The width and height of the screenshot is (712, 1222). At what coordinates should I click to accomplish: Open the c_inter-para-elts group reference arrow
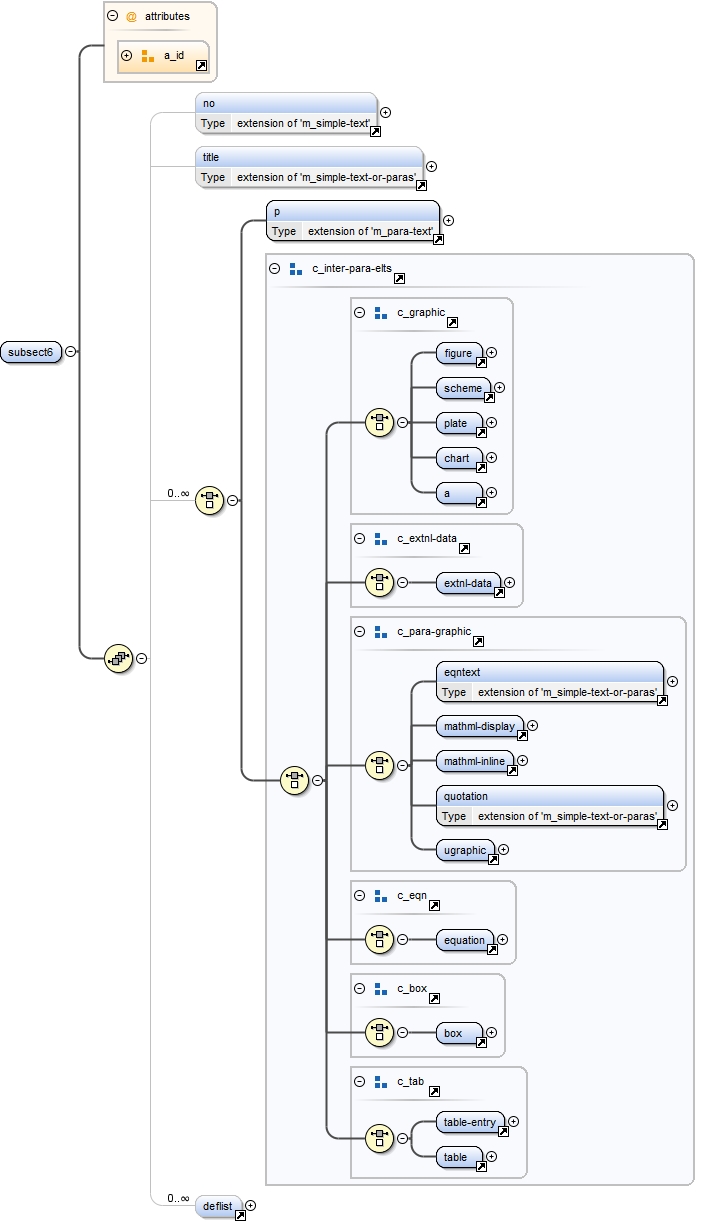tap(399, 277)
